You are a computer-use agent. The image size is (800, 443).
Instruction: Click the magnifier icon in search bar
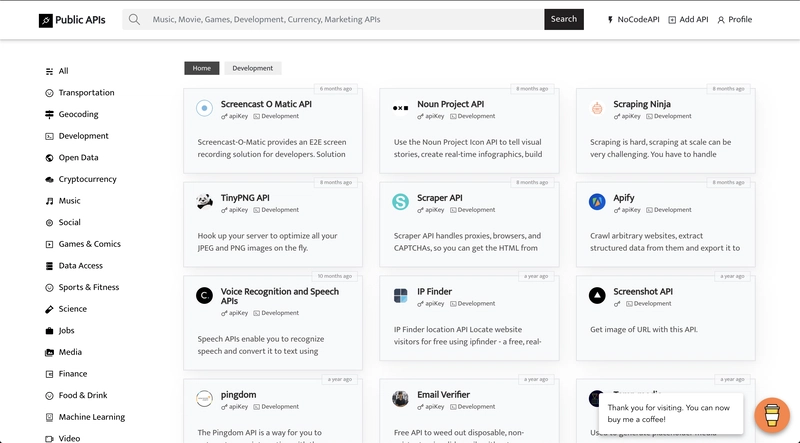134,19
